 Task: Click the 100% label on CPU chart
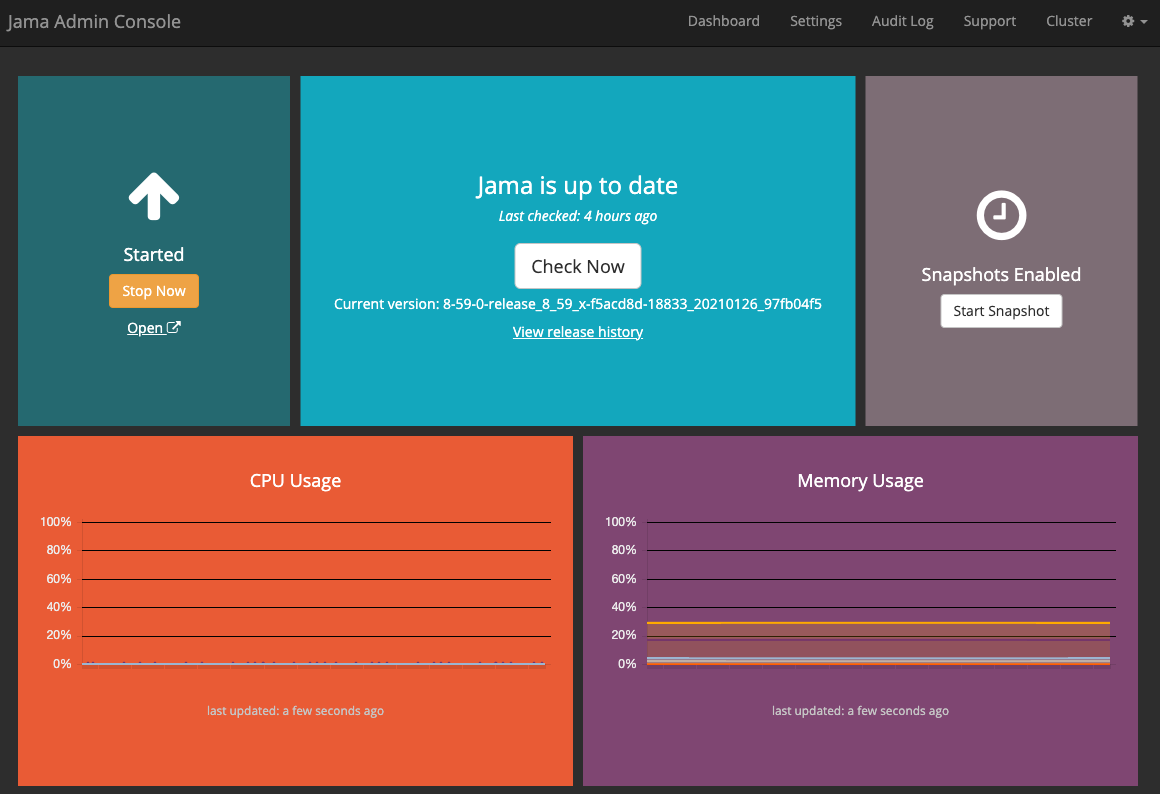click(x=55, y=522)
